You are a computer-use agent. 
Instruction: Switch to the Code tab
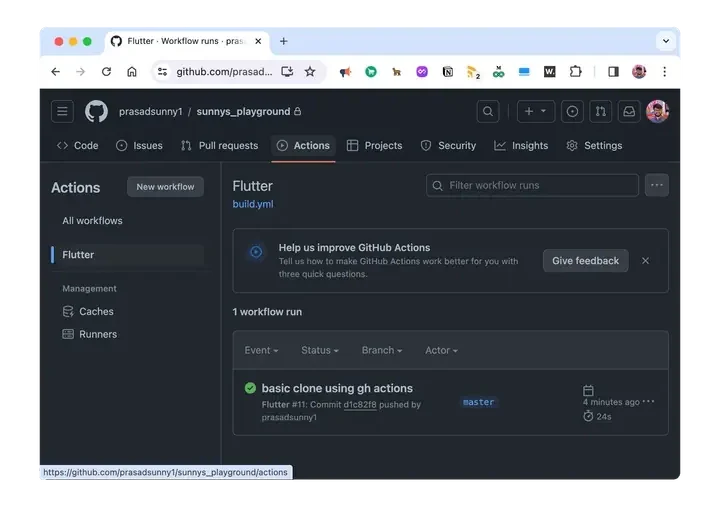pos(78,146)
